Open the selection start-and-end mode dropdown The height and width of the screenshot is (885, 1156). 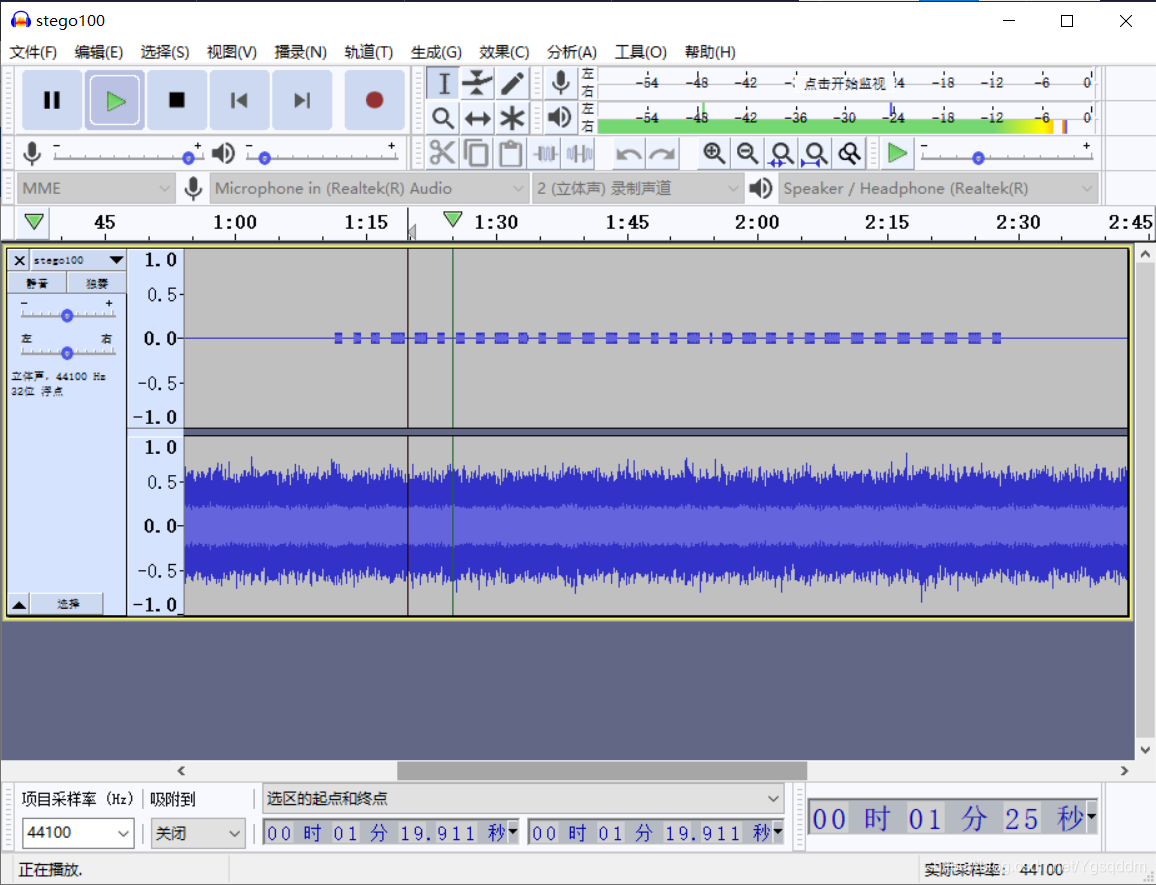click(523, 799)
